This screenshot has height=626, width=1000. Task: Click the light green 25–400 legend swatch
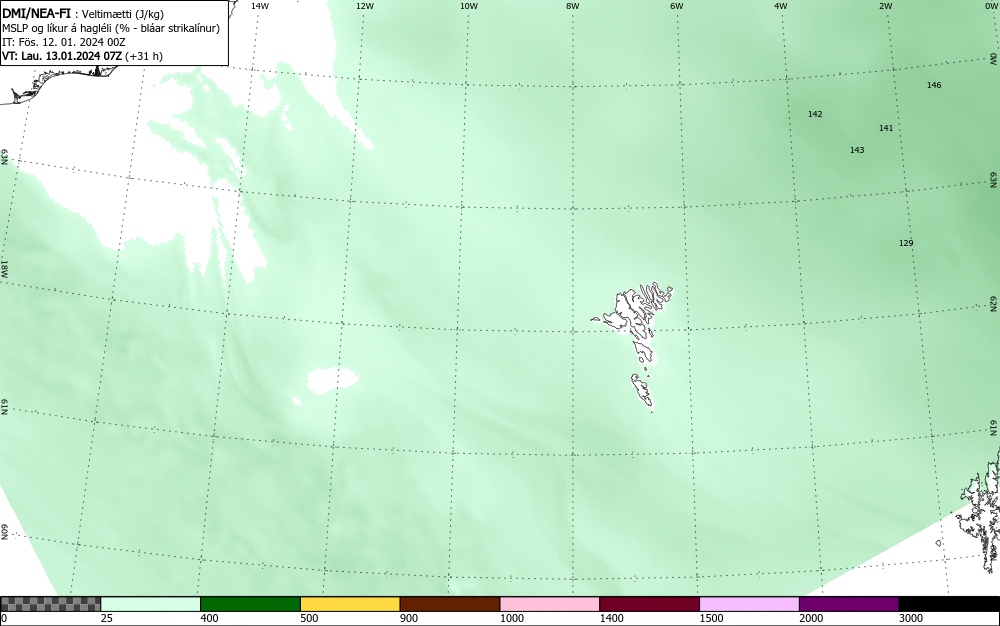[x=151, y=604]
